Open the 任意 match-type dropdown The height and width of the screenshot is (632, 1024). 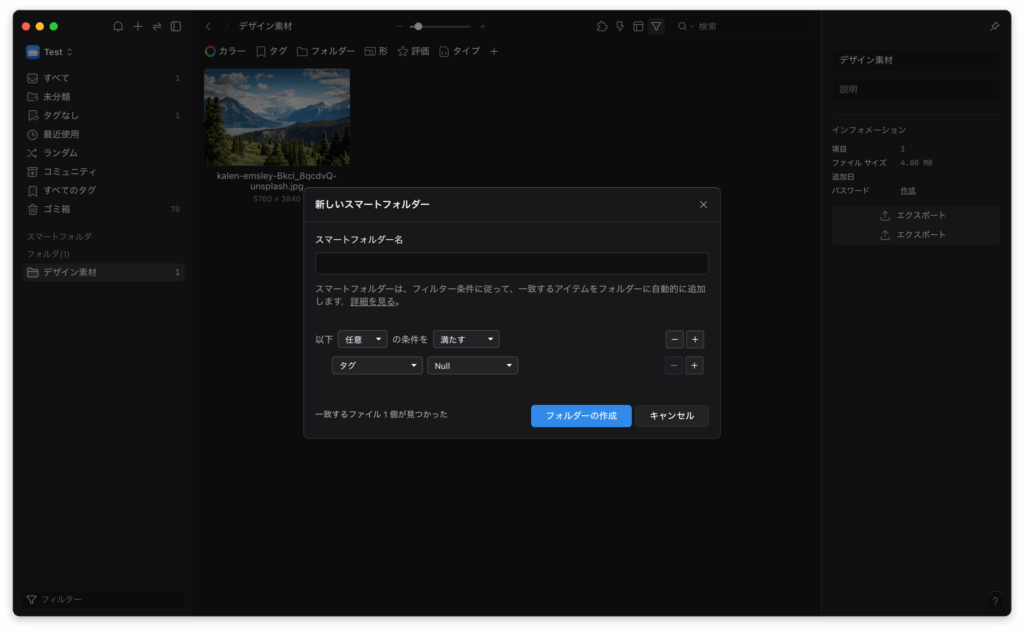362,339
